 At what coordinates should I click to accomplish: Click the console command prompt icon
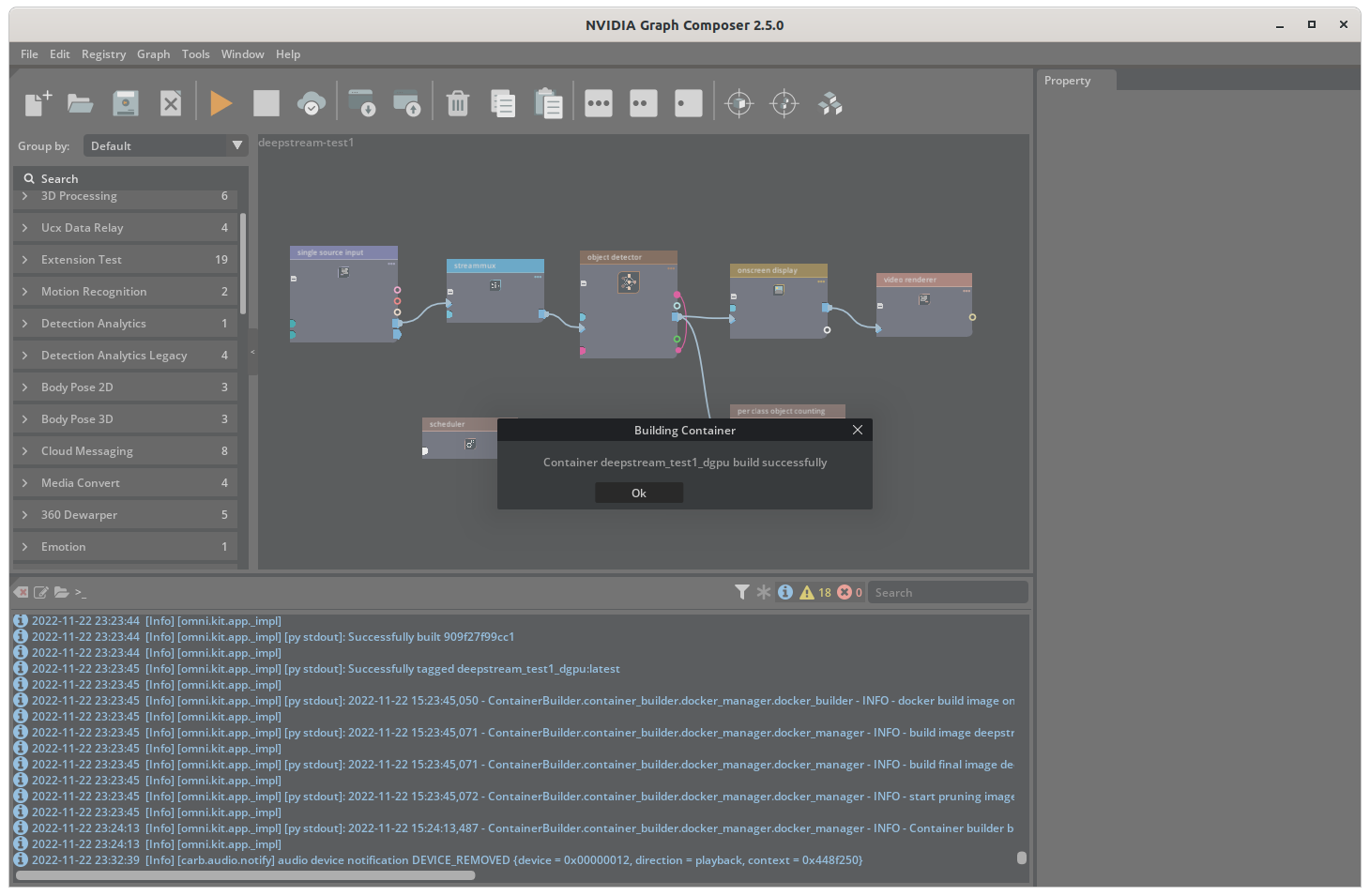click(x=81, y=592)
